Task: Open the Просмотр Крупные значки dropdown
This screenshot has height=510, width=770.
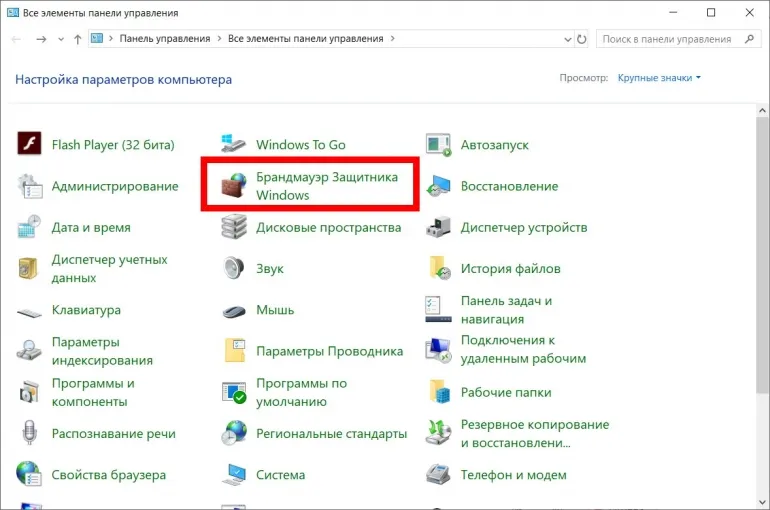Action: click(x=659, y=78)
